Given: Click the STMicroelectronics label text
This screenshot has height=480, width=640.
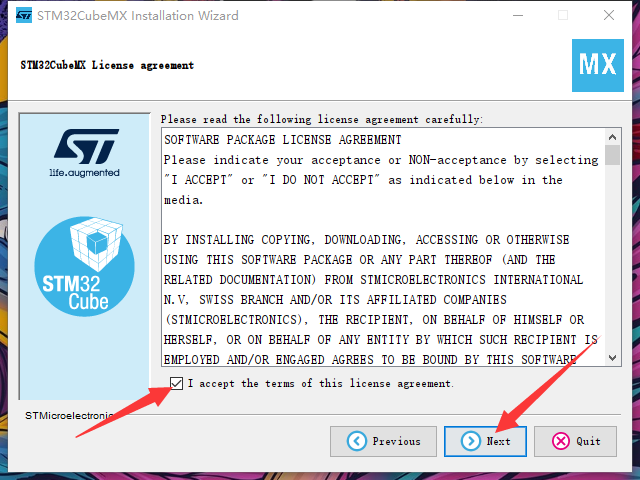Looking at the screenshot, I should coord(69,416).
